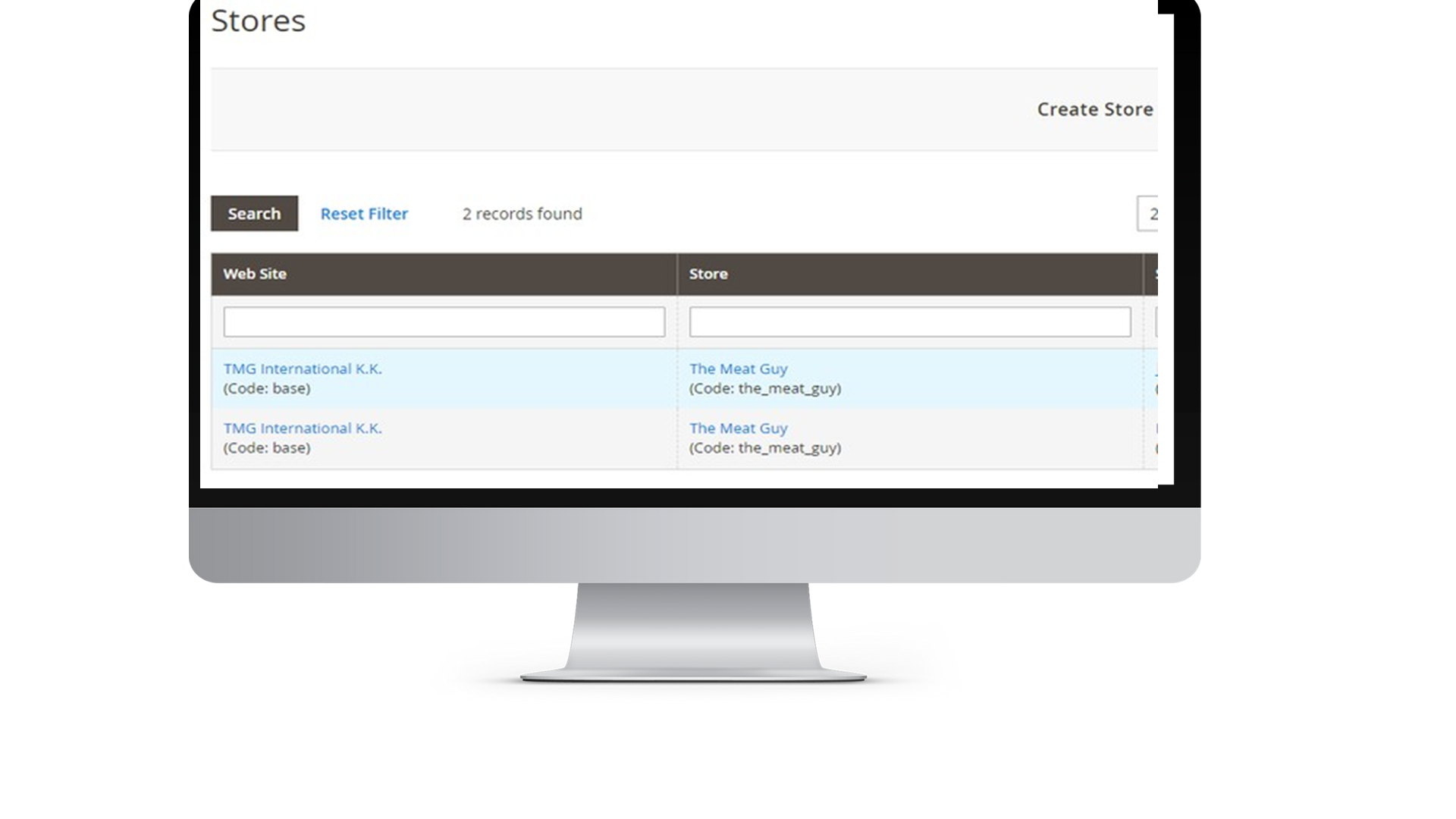Screen dimensions: 1456x819
Task: Open first row TMG International K.K. link
Action: [x=303, y=369]
